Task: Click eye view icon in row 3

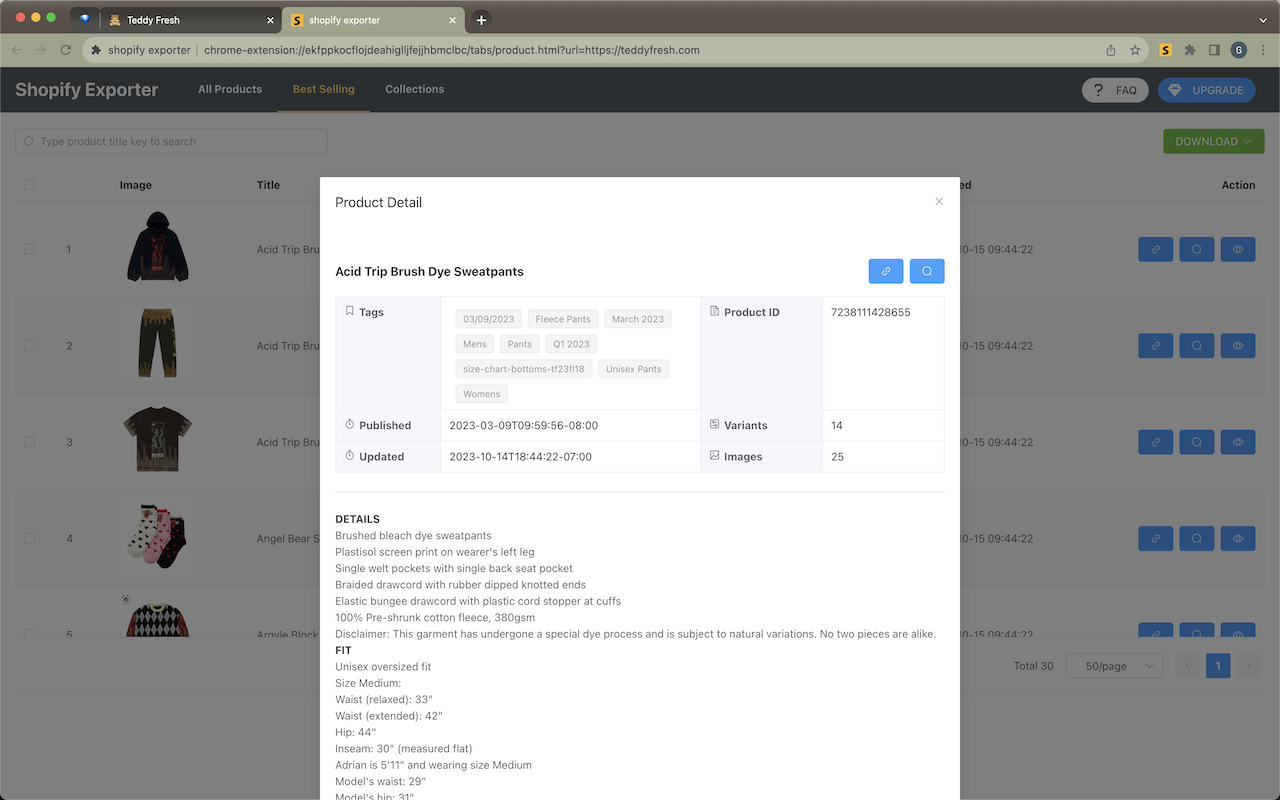Action: tap(1238, 442)
